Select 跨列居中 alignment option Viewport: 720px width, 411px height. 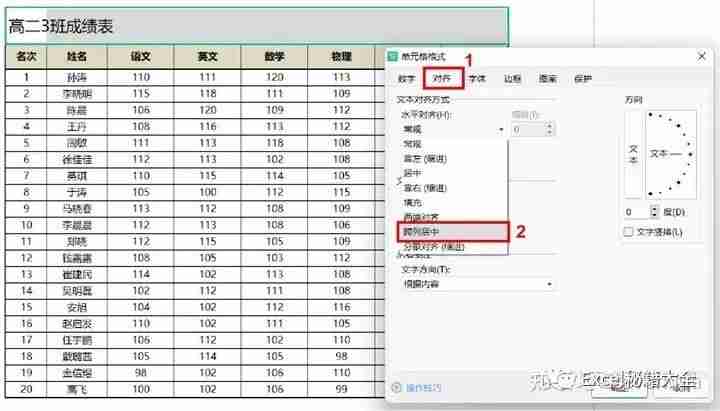click(453, 232)
